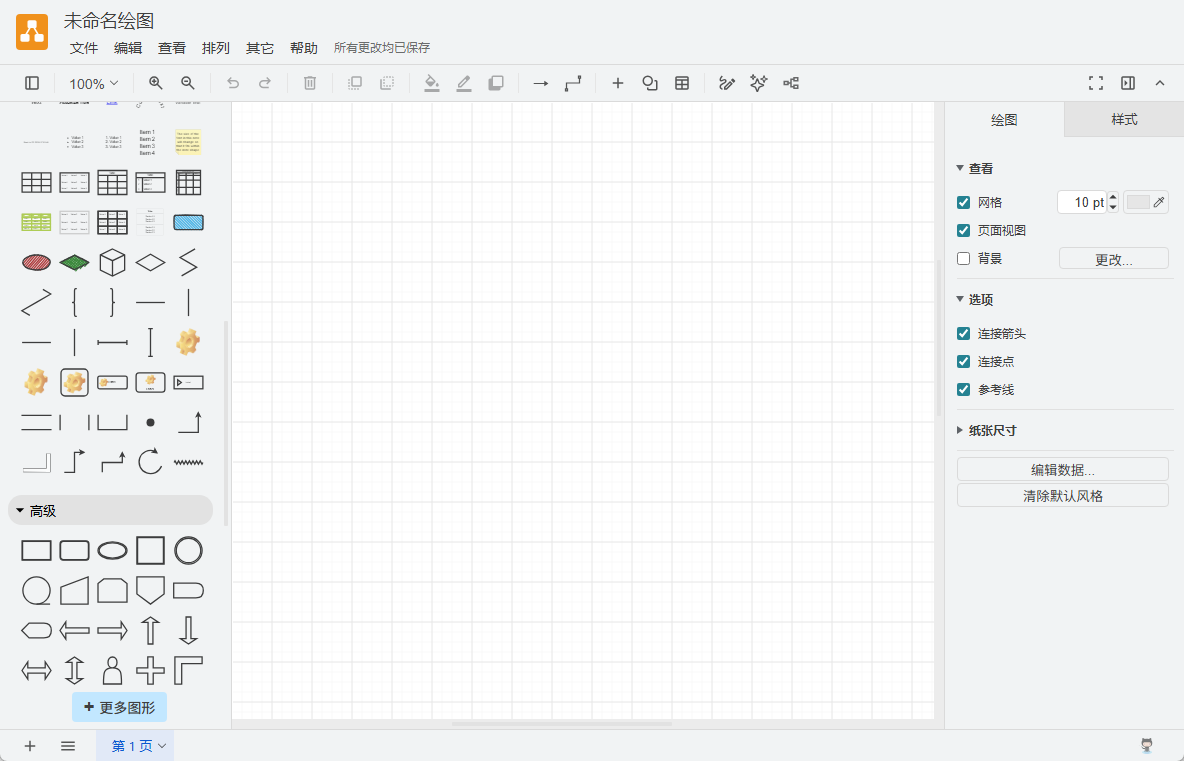Open the 100% zoom dropdown
1184x761 pixels.
click(94, 83)
